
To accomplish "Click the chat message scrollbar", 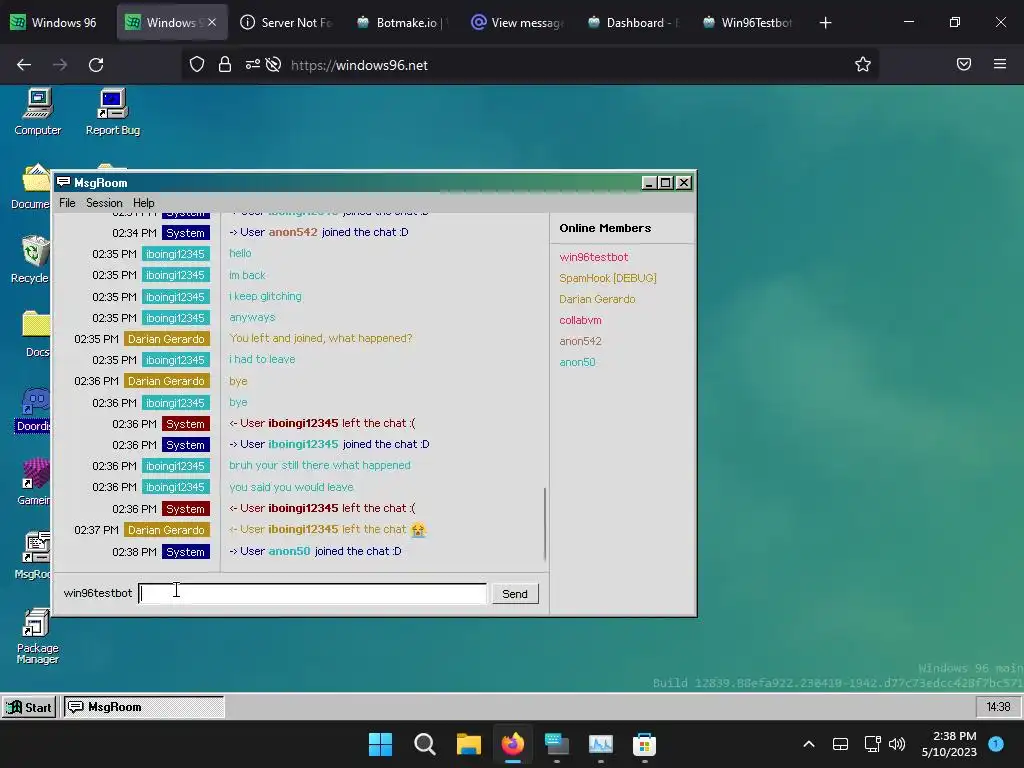I will click(x=545, y=524).
